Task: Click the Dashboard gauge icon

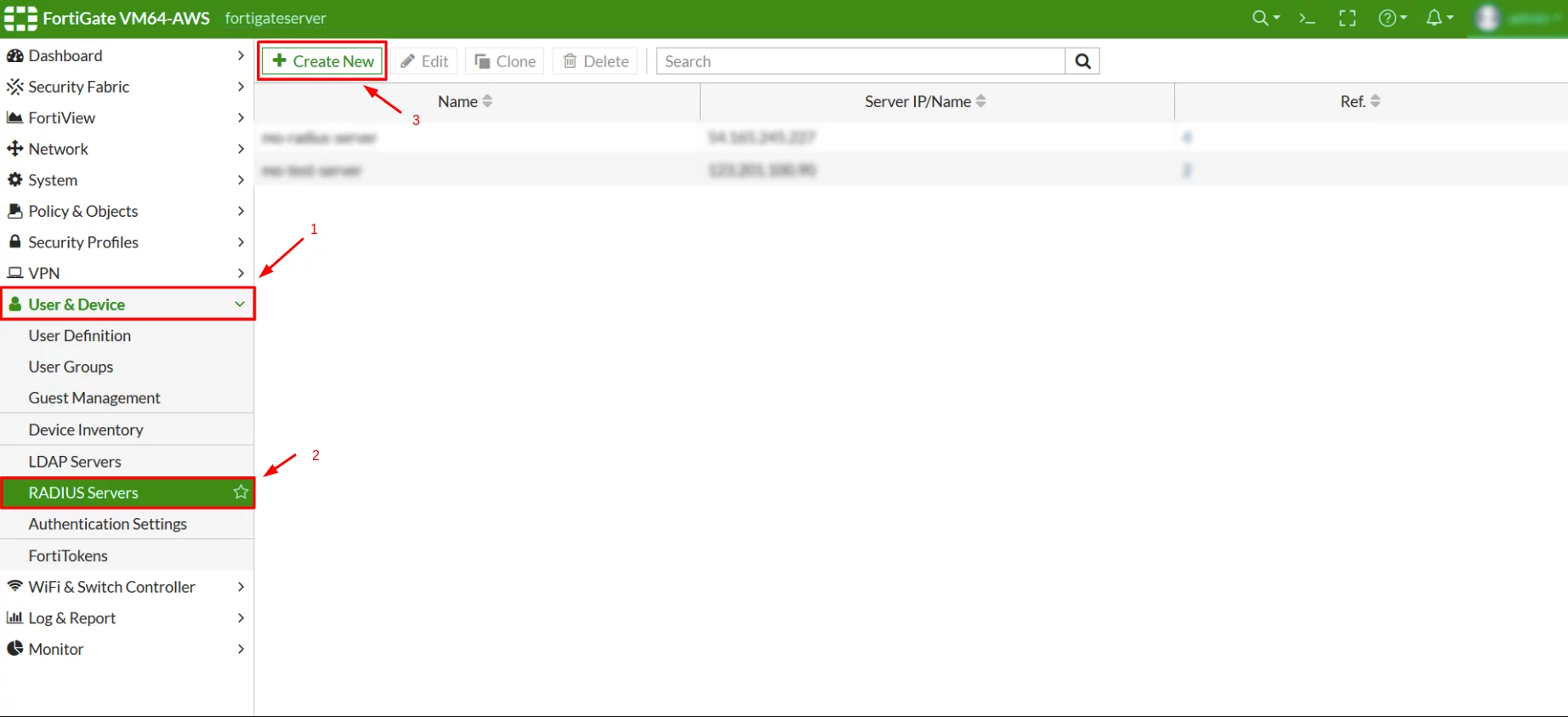Action: (x=14, y=55)
